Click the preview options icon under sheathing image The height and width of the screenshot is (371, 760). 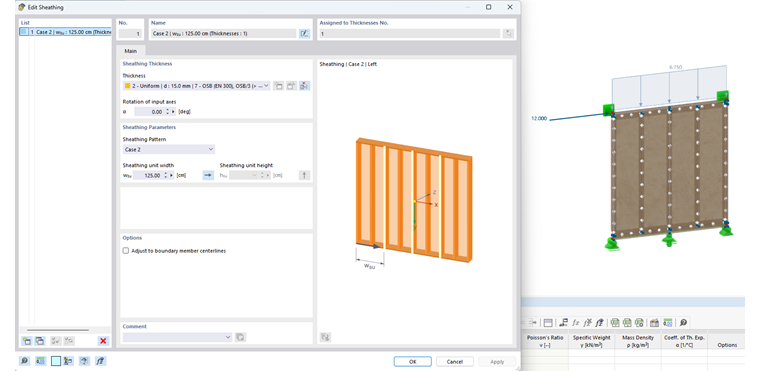pyautogui.click(x=325, y=337)
